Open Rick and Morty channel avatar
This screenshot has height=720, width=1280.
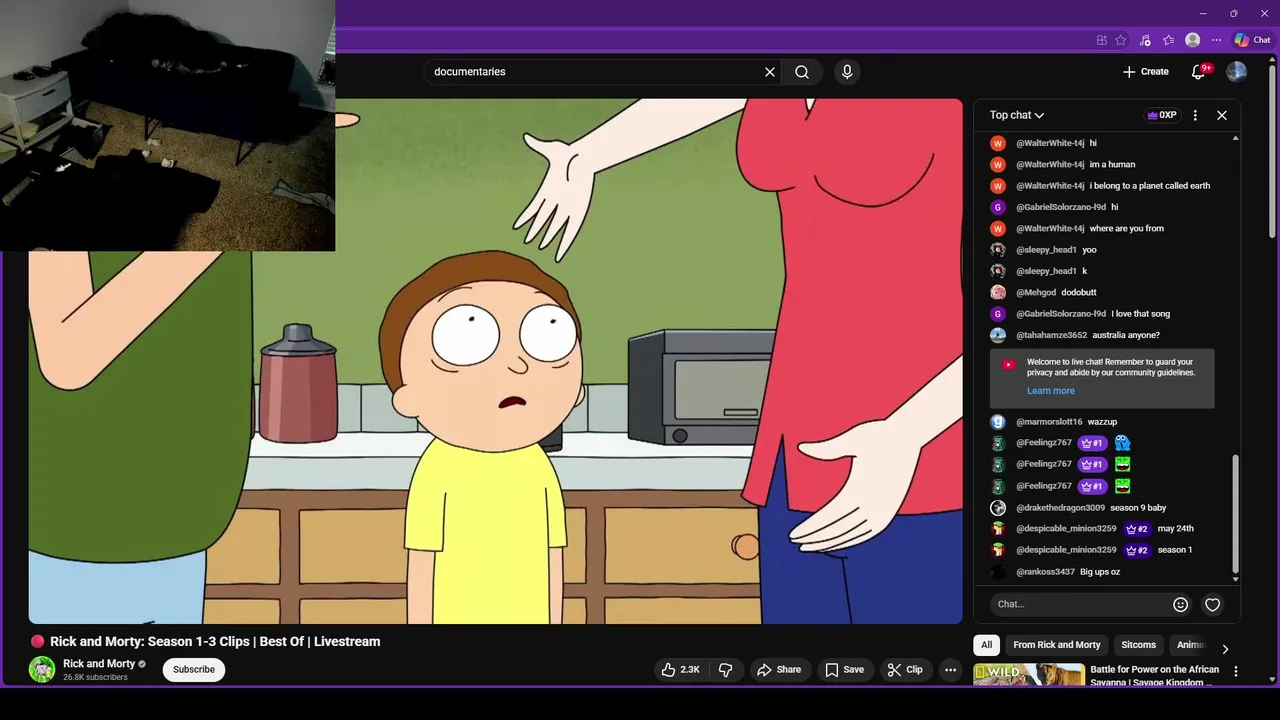tap(42, 670)
